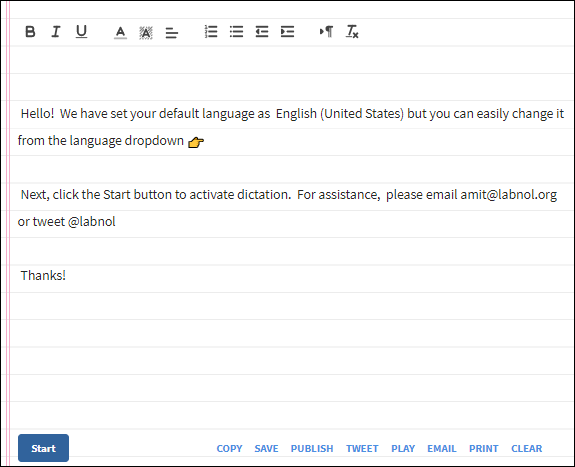Save the note using SAVE
Screen dimensions: 575x467
tap(267, 449)
